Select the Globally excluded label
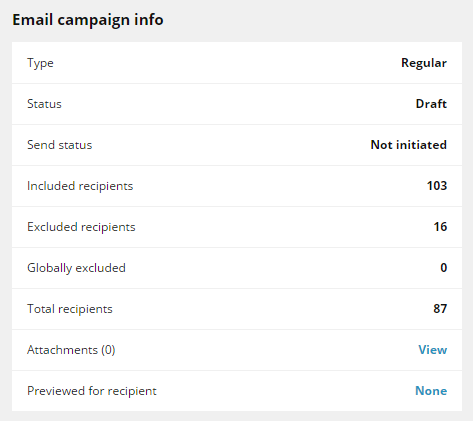The width and height of the screenshot is (473, 421). [76, 268]
